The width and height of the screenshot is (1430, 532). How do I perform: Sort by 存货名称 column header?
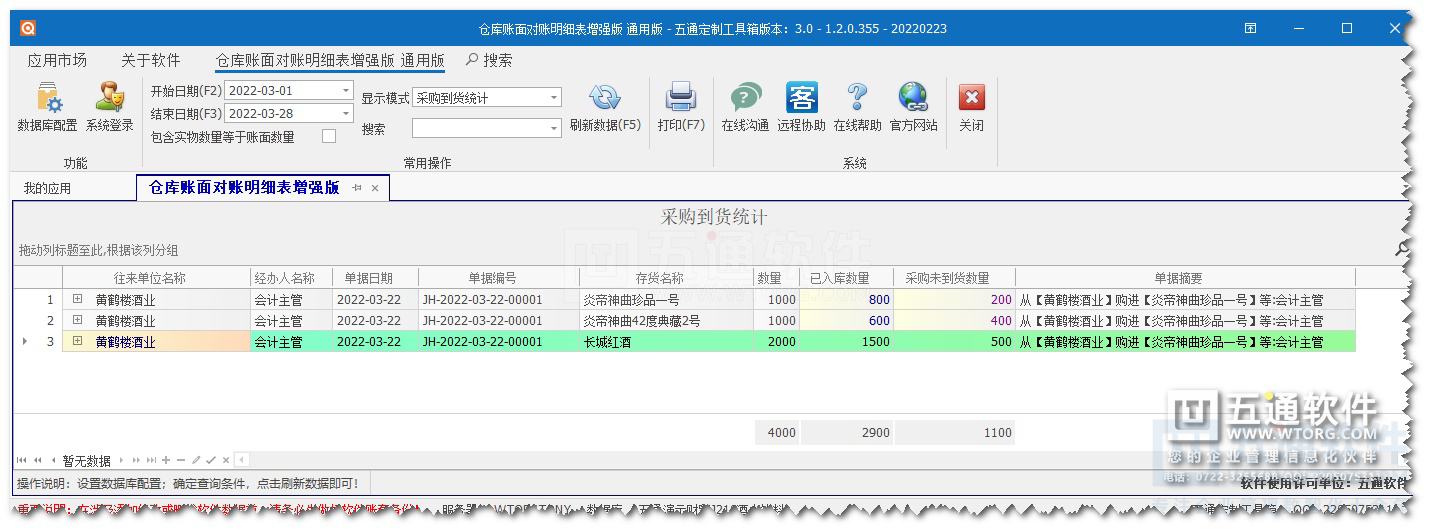(666, 278)
